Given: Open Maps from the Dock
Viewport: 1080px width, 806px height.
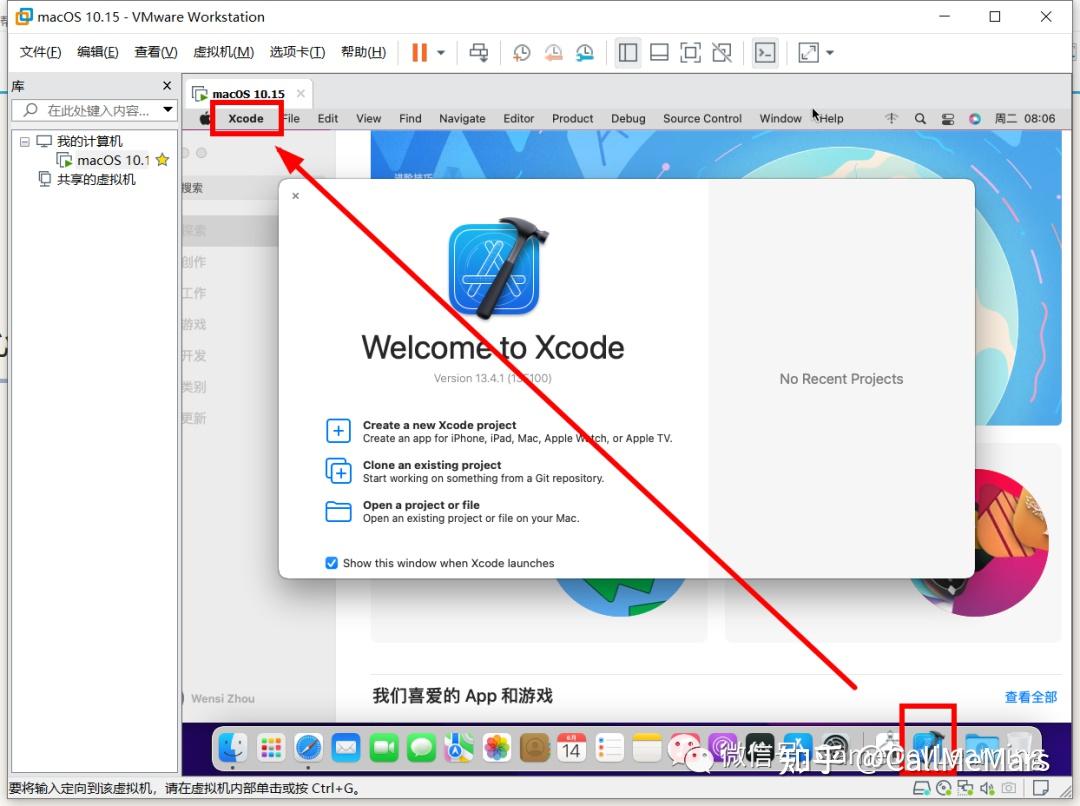Looking at the screenshot, I should (459, 748).
